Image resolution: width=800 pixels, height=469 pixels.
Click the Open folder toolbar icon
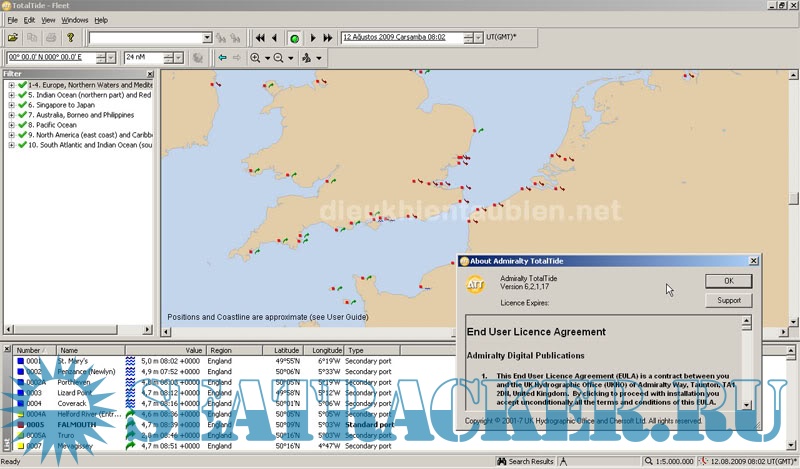tap(13, 38)
